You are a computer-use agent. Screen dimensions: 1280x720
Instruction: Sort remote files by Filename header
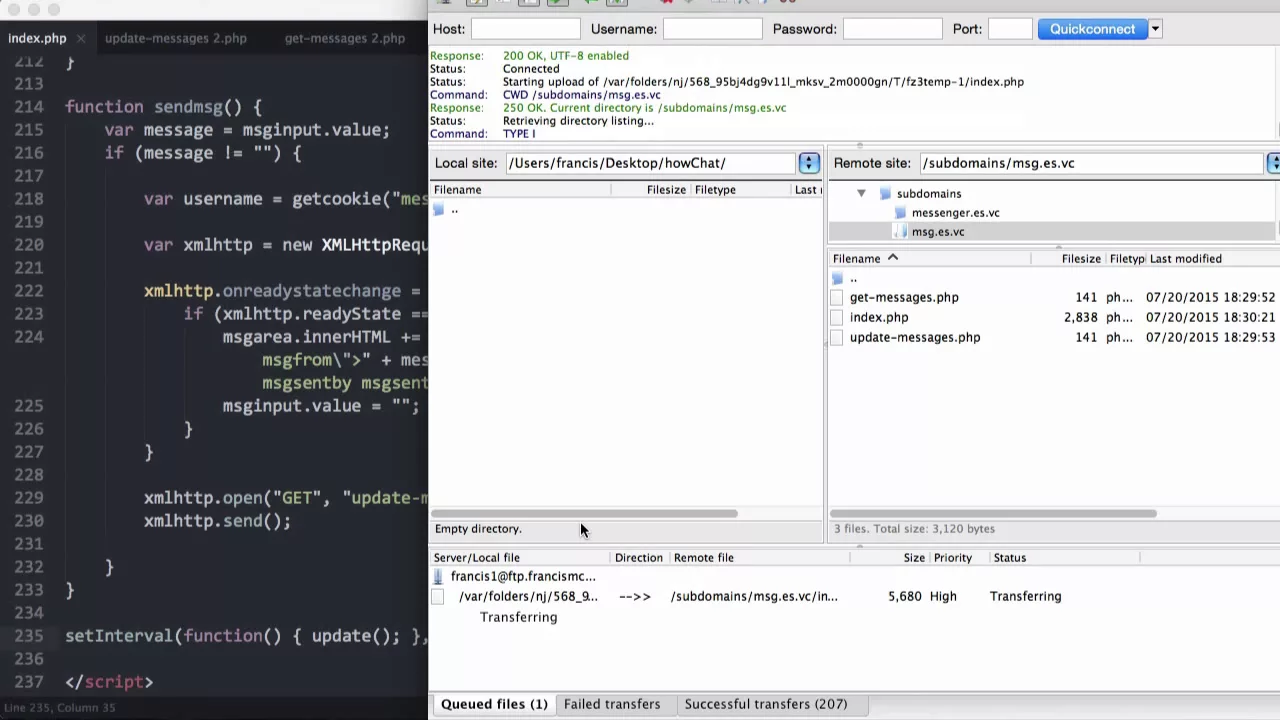coord(856,259)
